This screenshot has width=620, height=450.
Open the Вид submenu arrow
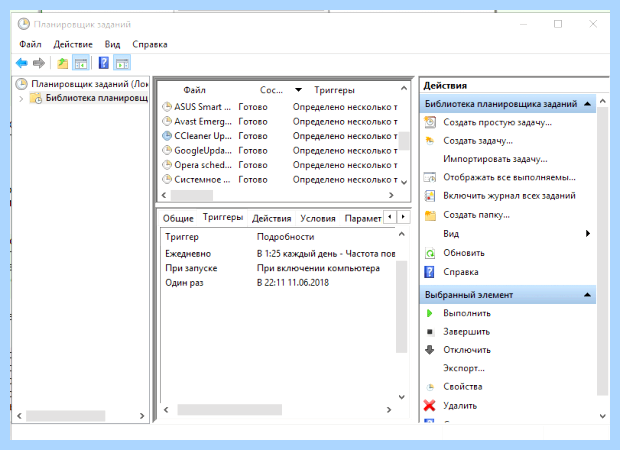pos(588,234)
